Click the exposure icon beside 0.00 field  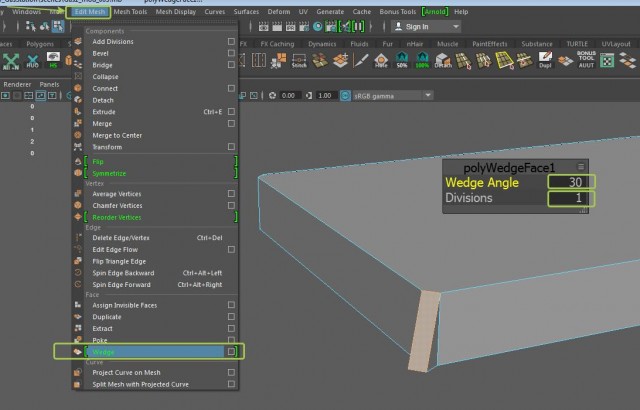pyautogui.click(x=272, y=95)
